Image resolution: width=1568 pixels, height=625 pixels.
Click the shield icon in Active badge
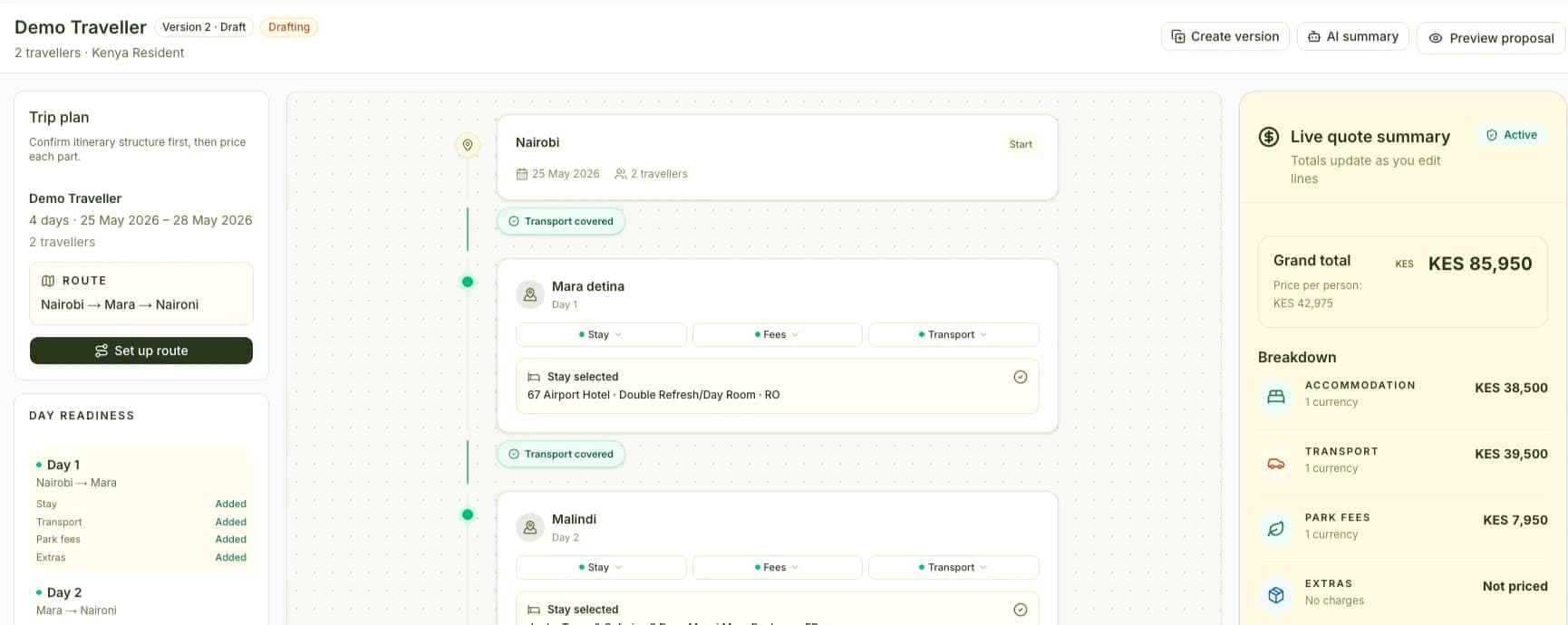1492,135
